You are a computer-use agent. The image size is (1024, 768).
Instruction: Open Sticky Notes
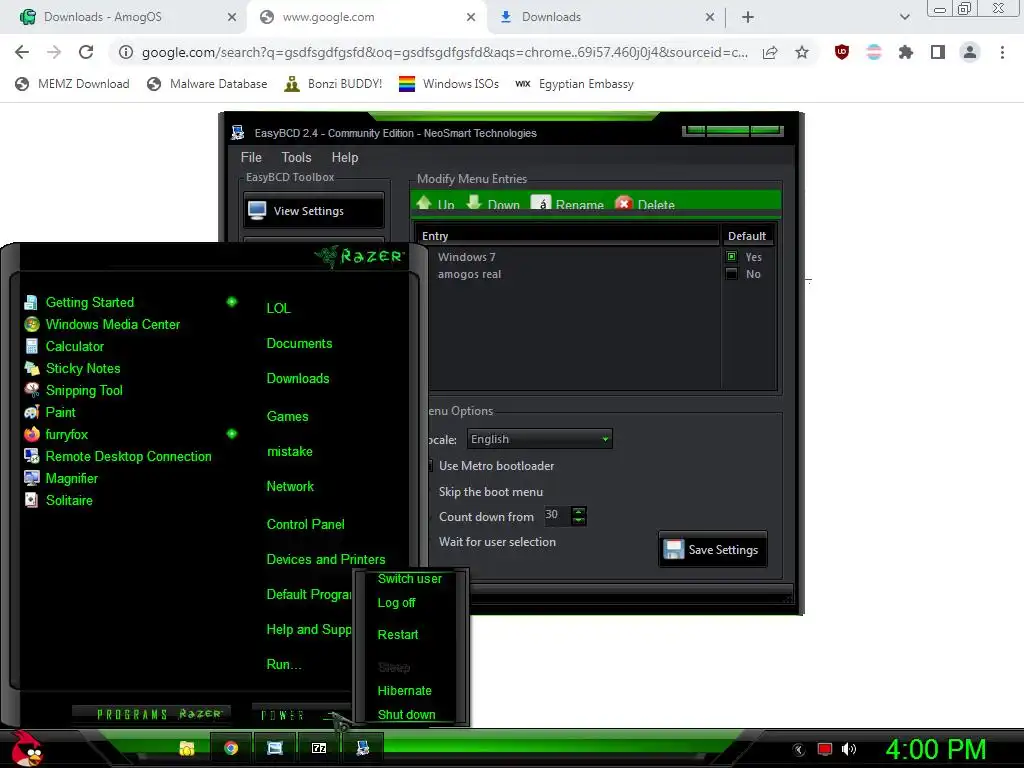[72, 368]
